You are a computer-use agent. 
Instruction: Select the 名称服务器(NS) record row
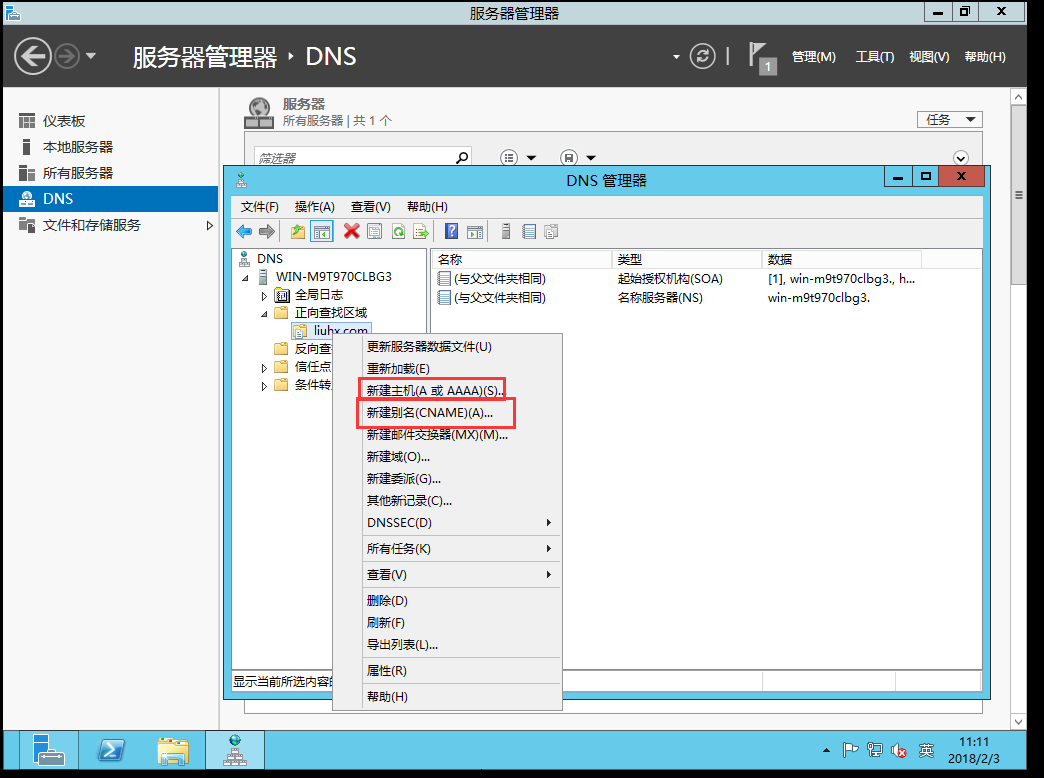(676, 298)
